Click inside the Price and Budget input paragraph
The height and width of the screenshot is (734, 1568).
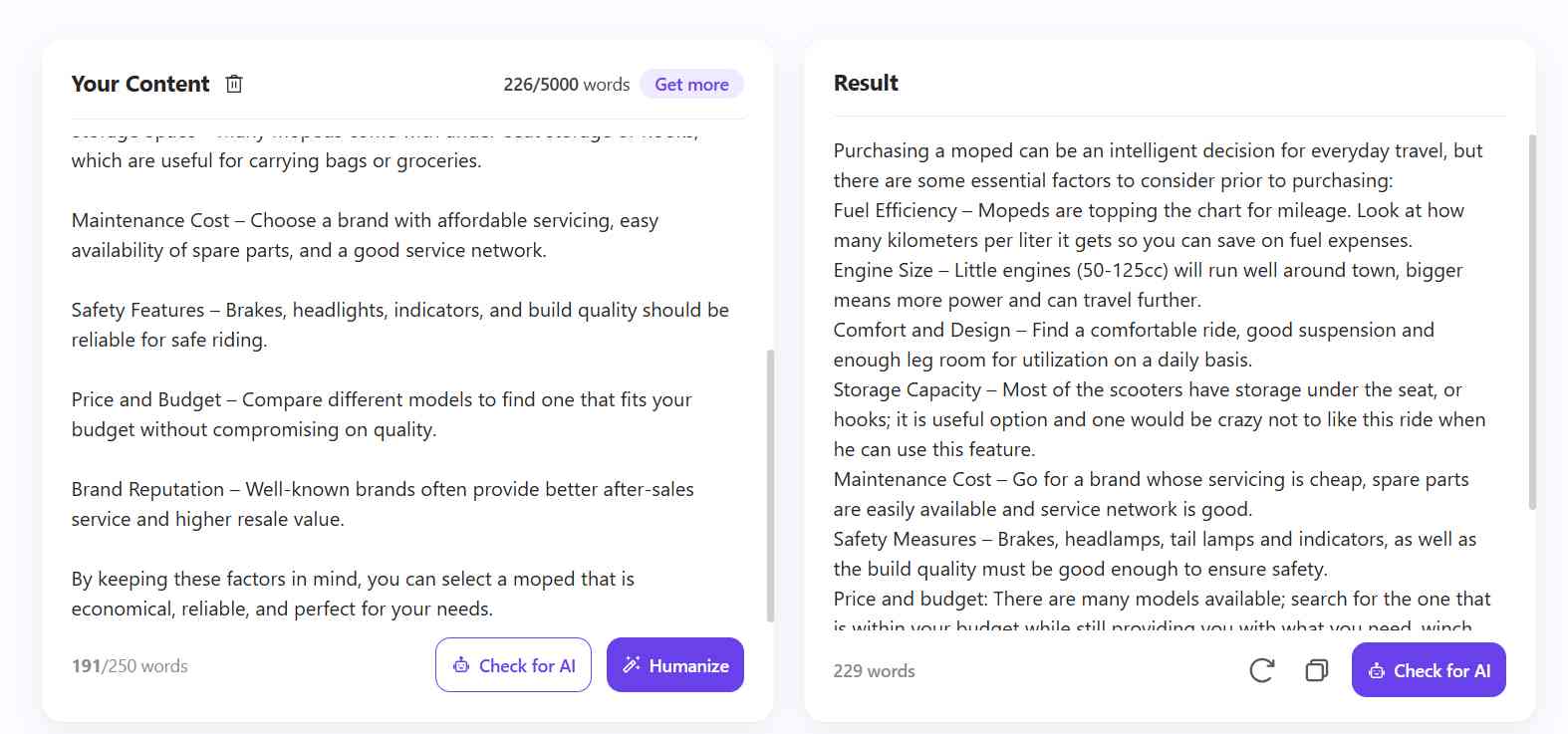pos(381,414)
